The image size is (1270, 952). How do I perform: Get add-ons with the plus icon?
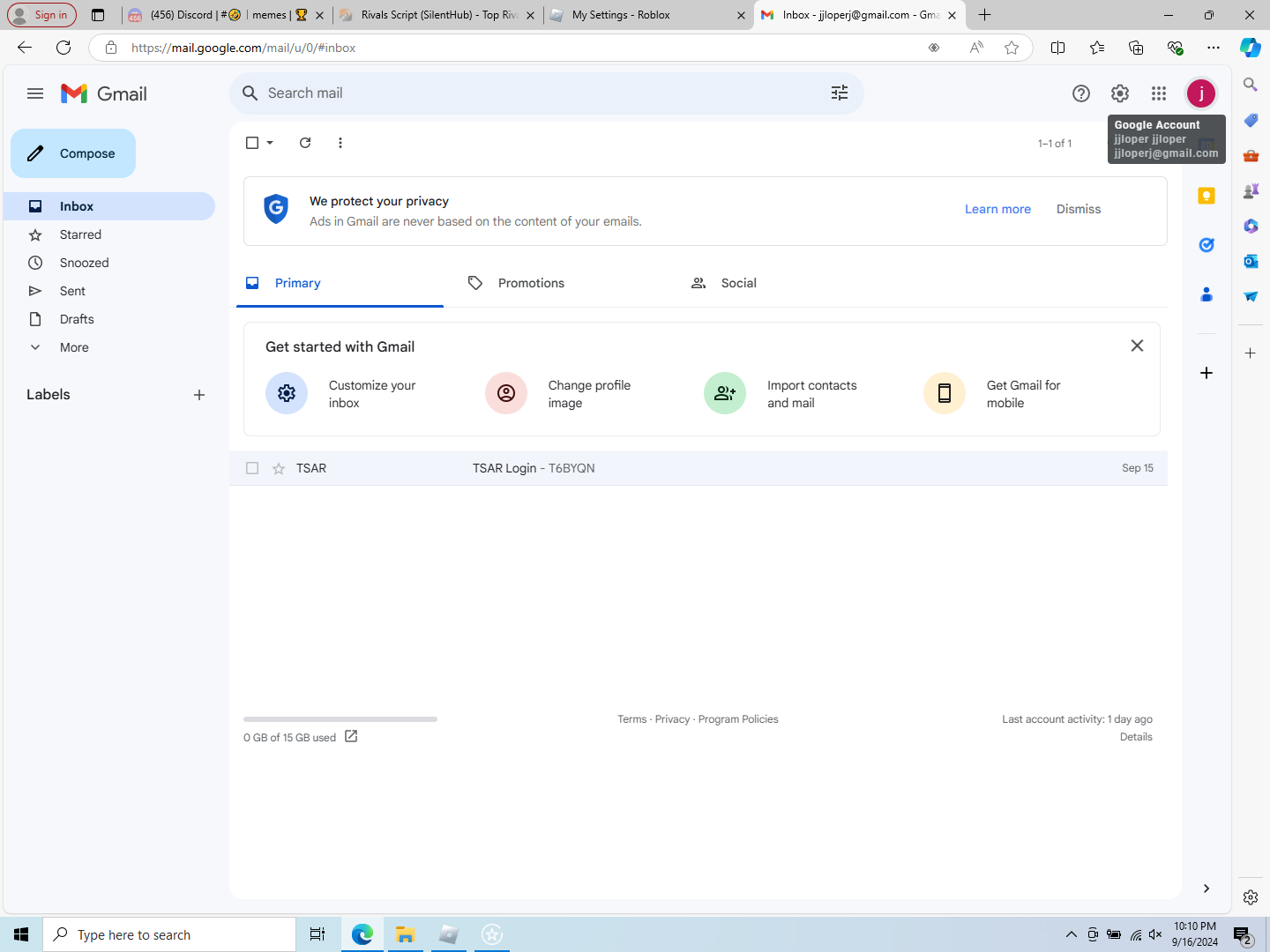[1206, 373]
